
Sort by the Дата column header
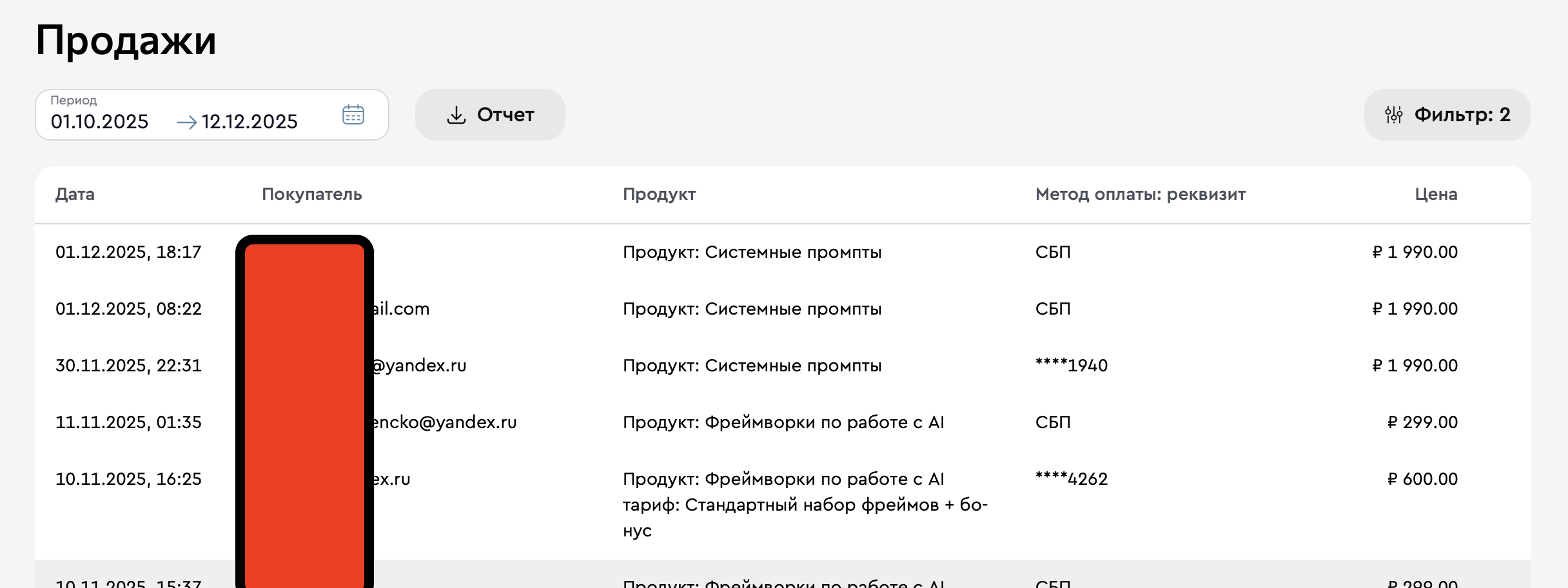[x=75, y=194]
